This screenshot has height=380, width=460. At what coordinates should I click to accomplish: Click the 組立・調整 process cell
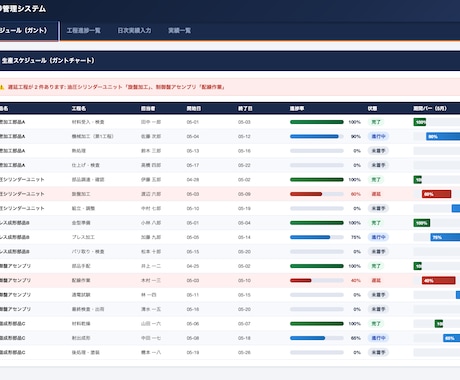pyautogui.click(x=83, y=208)
